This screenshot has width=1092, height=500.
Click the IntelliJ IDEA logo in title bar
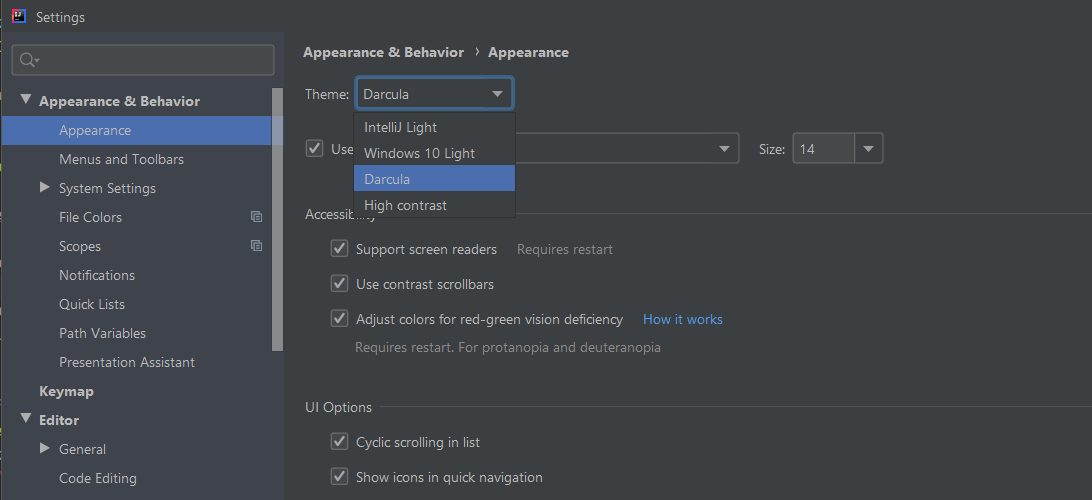pos(19,17)
